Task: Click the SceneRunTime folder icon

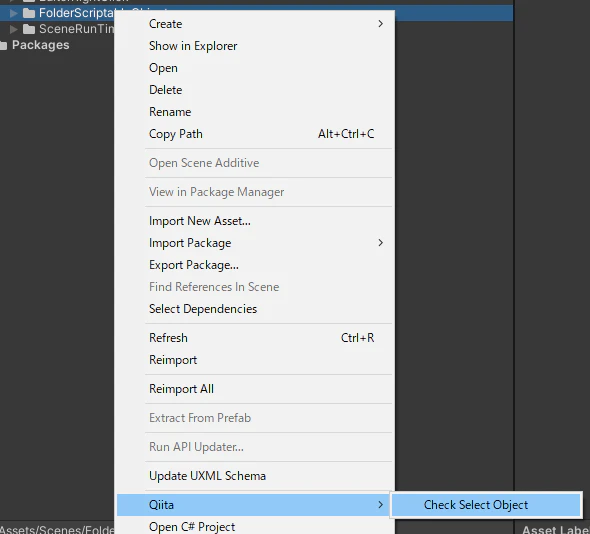Action: pyautogui.click(x=29, y=29)
